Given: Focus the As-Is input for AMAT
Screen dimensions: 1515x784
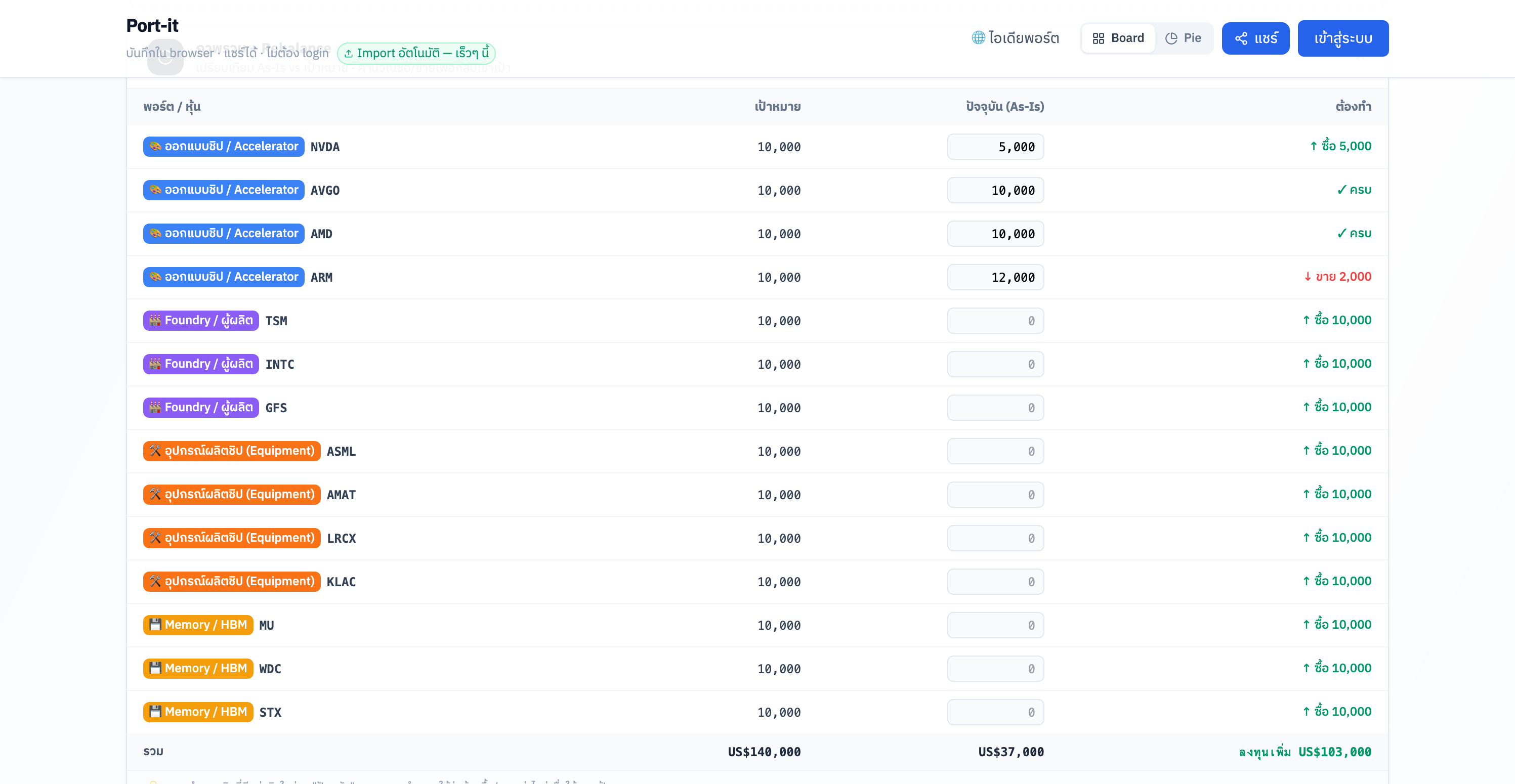Looking at the screenshot, I should [996, 495].
